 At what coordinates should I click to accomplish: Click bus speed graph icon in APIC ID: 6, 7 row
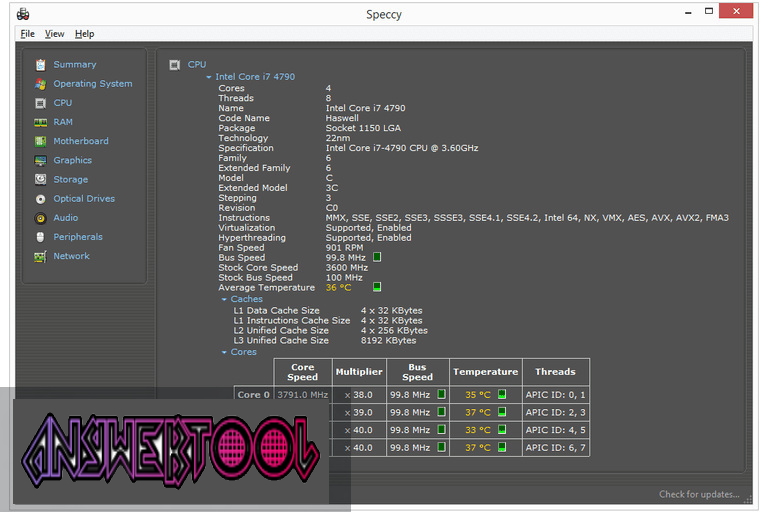(441, 447)
